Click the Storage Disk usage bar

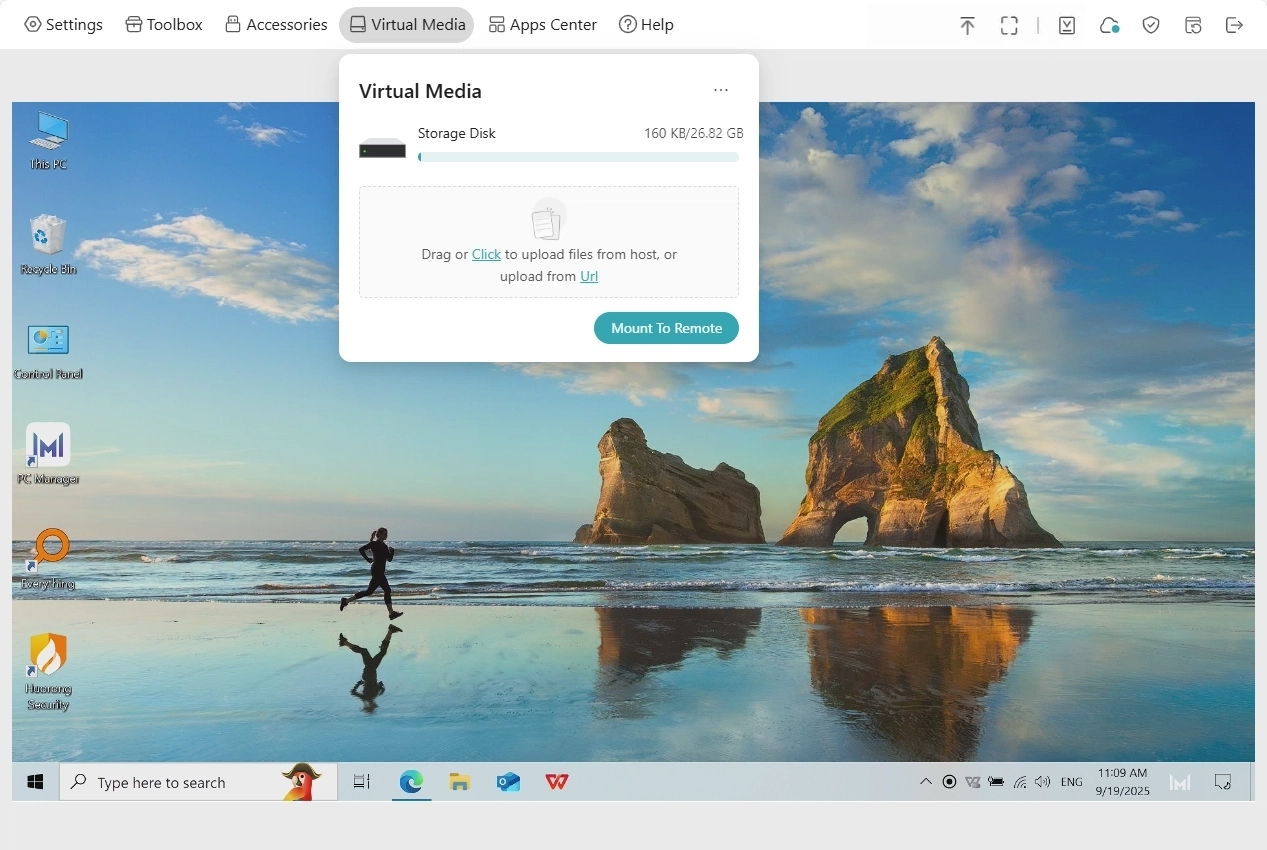tap(578, 157)
